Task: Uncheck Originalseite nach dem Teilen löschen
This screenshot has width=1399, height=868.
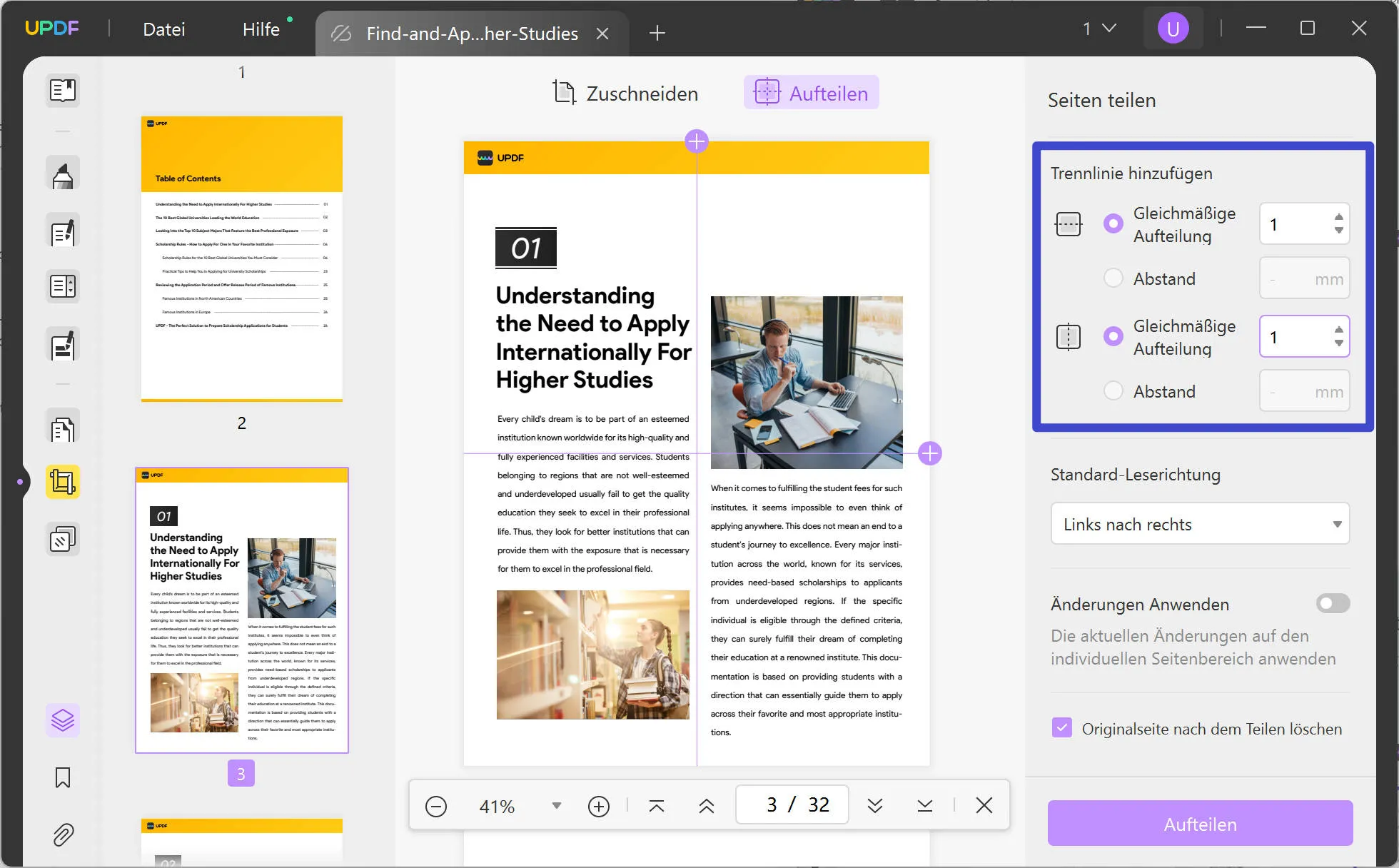Action: [1062, 728]
